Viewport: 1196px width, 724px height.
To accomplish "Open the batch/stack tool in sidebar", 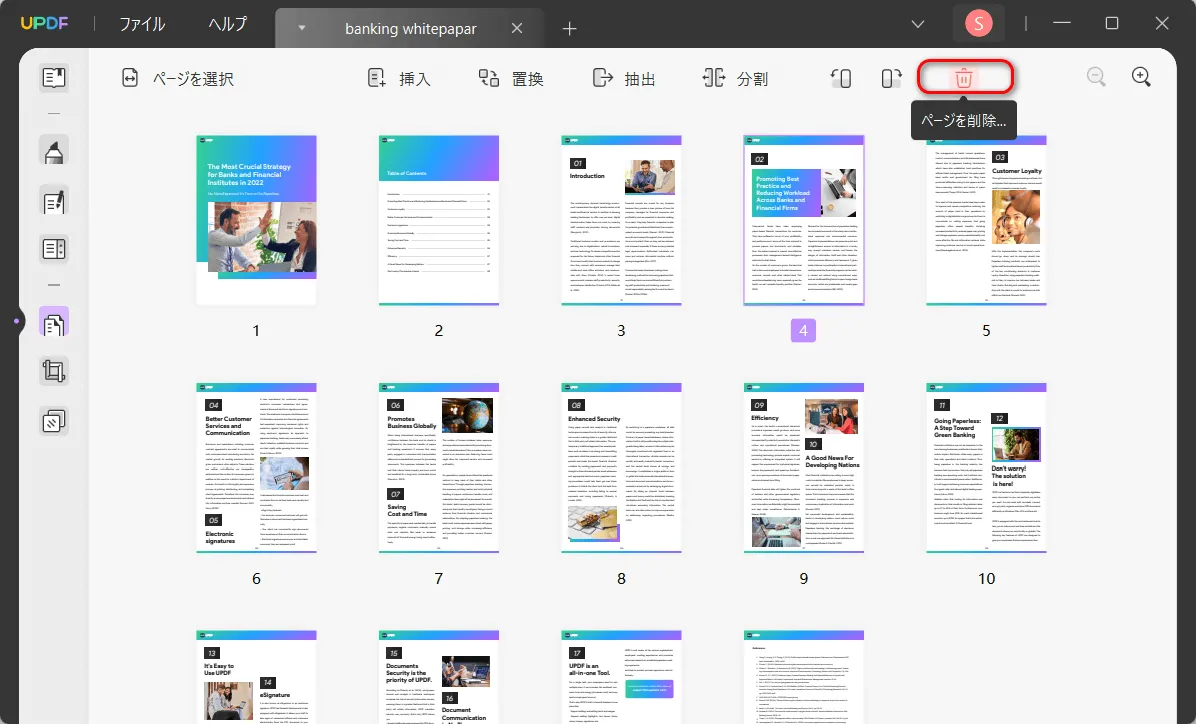I will tap(54, 421).
